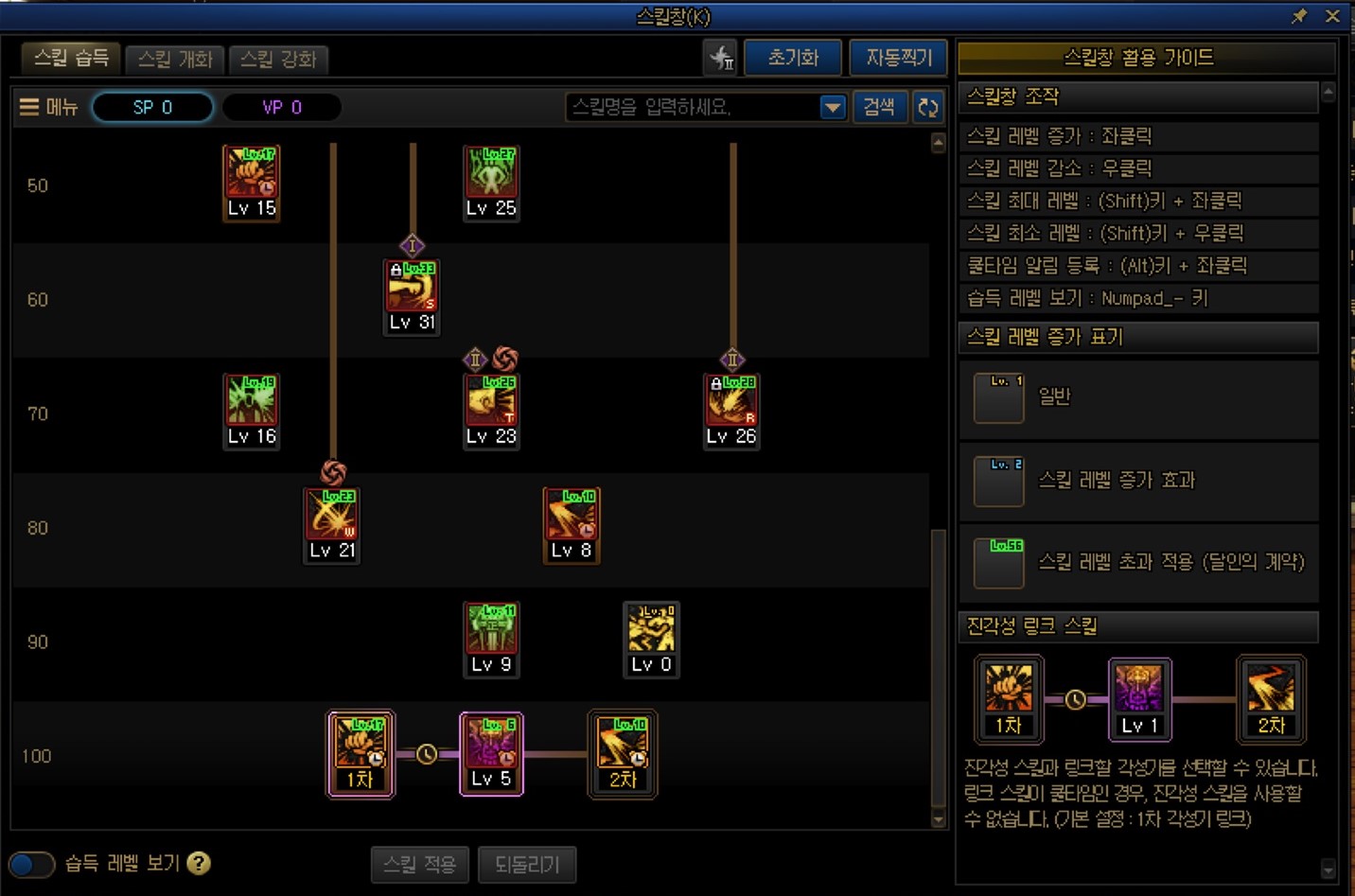
Task: Click the Lv 31 skill icon
Action: pos(413,296)
